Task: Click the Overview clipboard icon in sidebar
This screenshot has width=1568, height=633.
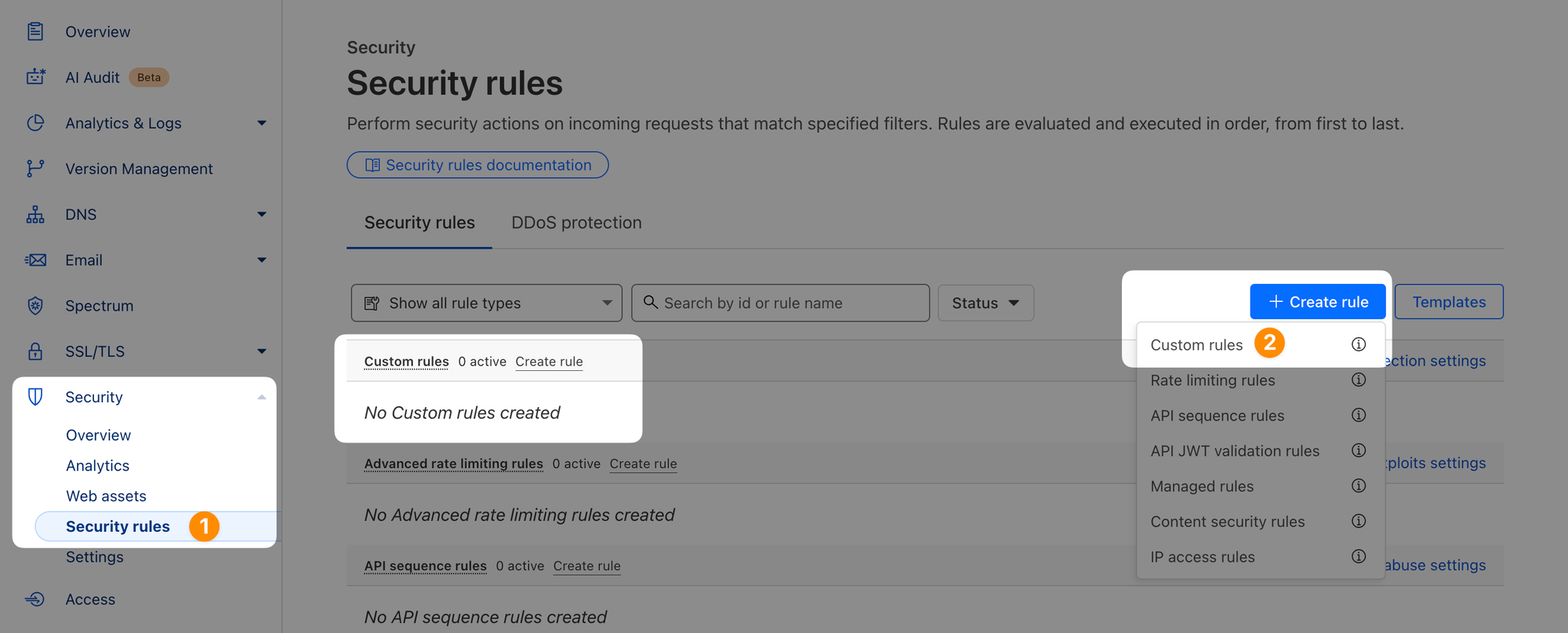Action: point(35,31)
